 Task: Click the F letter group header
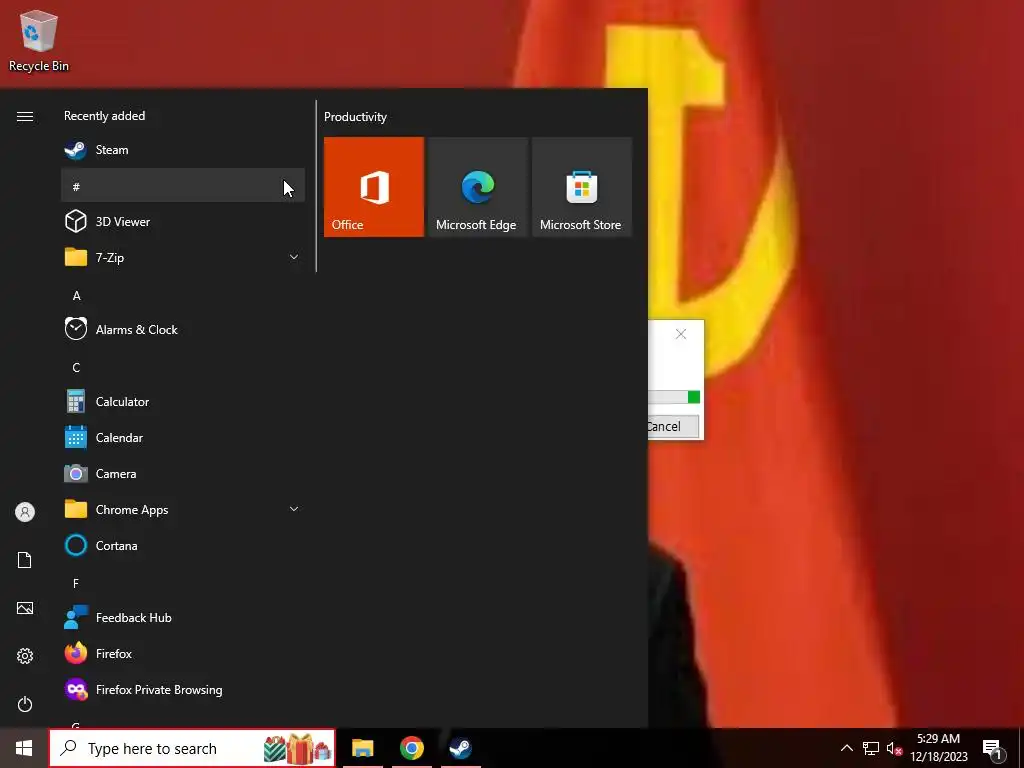point(76,583)
